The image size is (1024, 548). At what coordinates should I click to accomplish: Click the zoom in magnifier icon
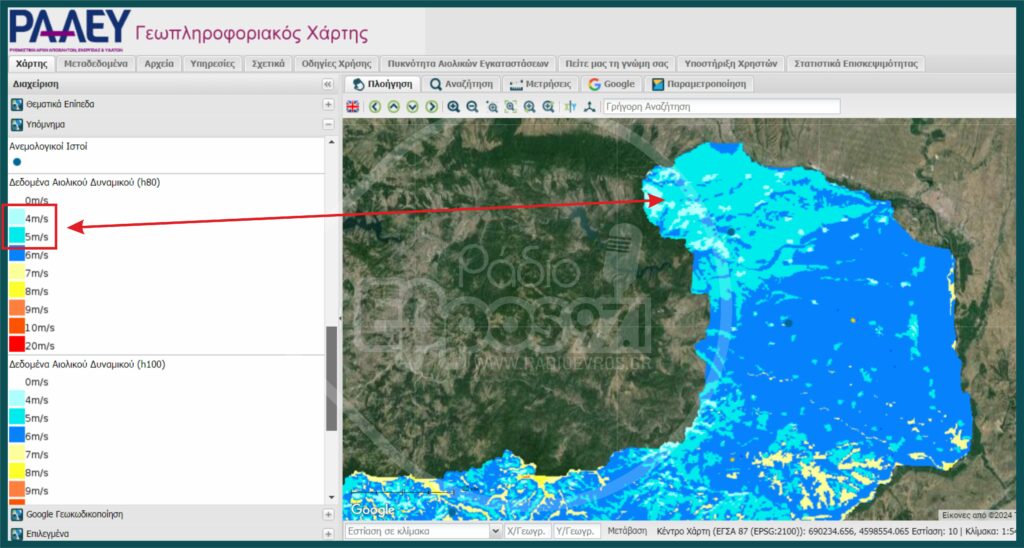coord(453,106)
